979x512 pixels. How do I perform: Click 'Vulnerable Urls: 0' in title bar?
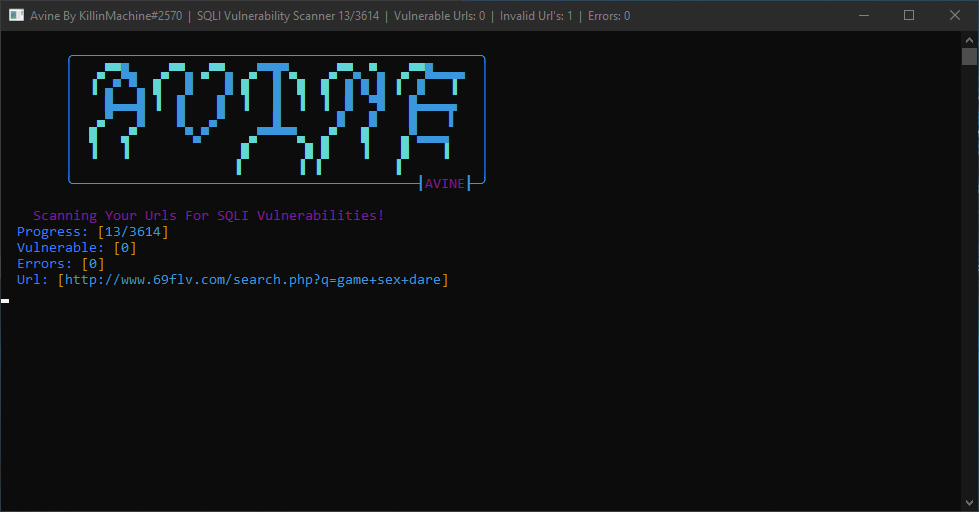point(440,16)
